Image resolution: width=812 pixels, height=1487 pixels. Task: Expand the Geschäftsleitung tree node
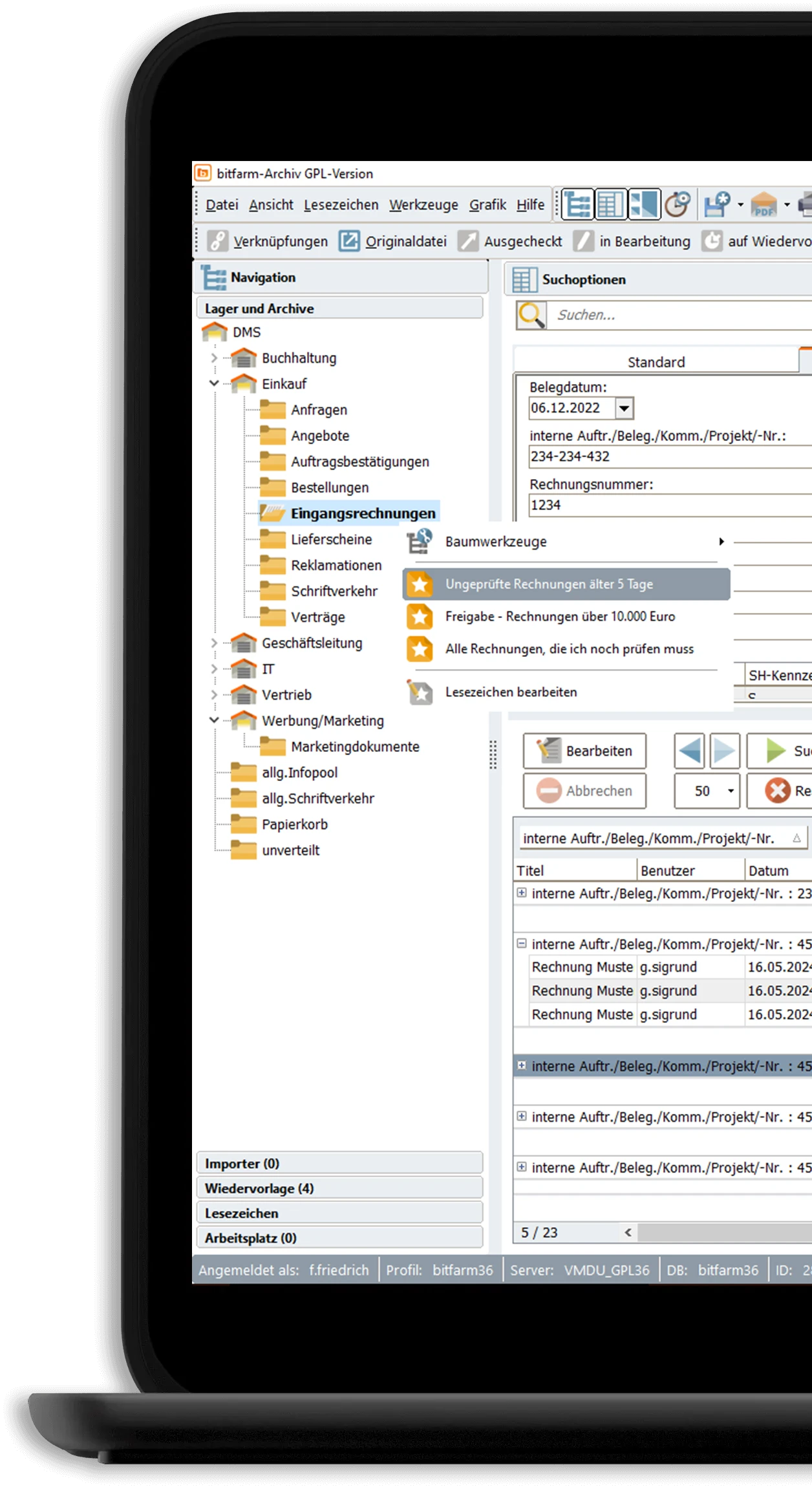[x=214, y=643]
